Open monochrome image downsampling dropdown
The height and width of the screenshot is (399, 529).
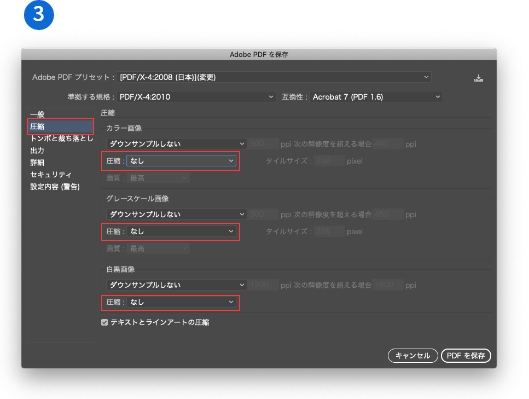176,285
